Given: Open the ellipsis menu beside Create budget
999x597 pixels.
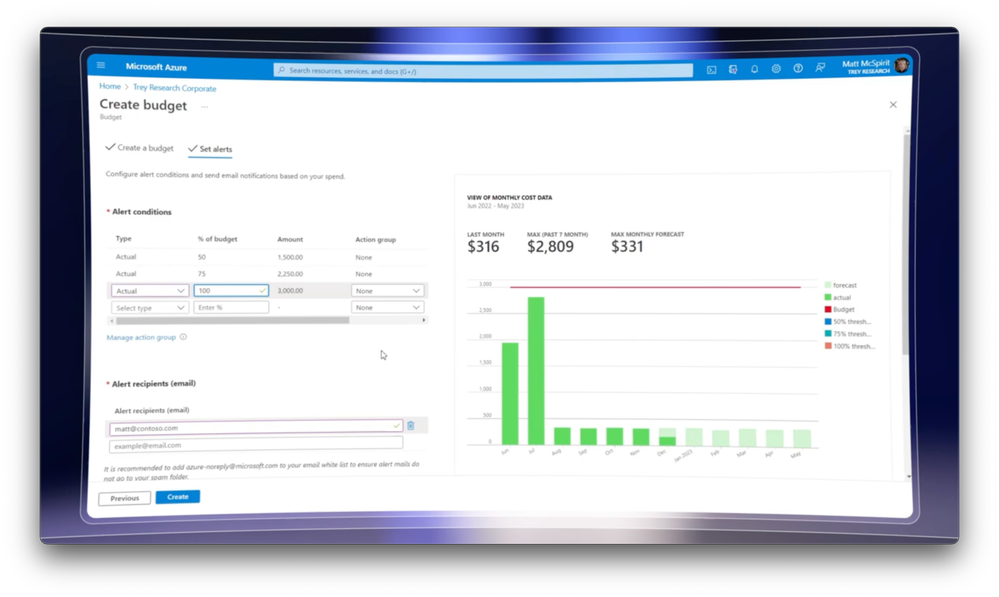Looking at the screenshot, I should click(x=205, y=106).
